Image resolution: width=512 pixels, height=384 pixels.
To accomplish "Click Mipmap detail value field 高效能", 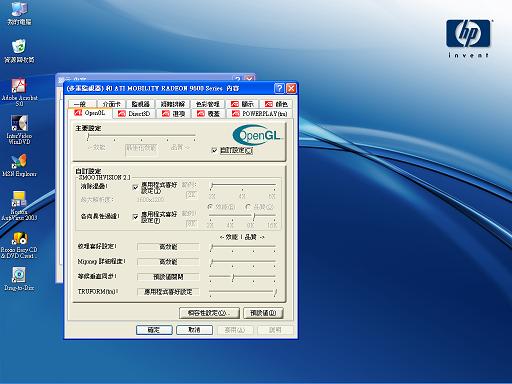I will click(x=168, y=262).
